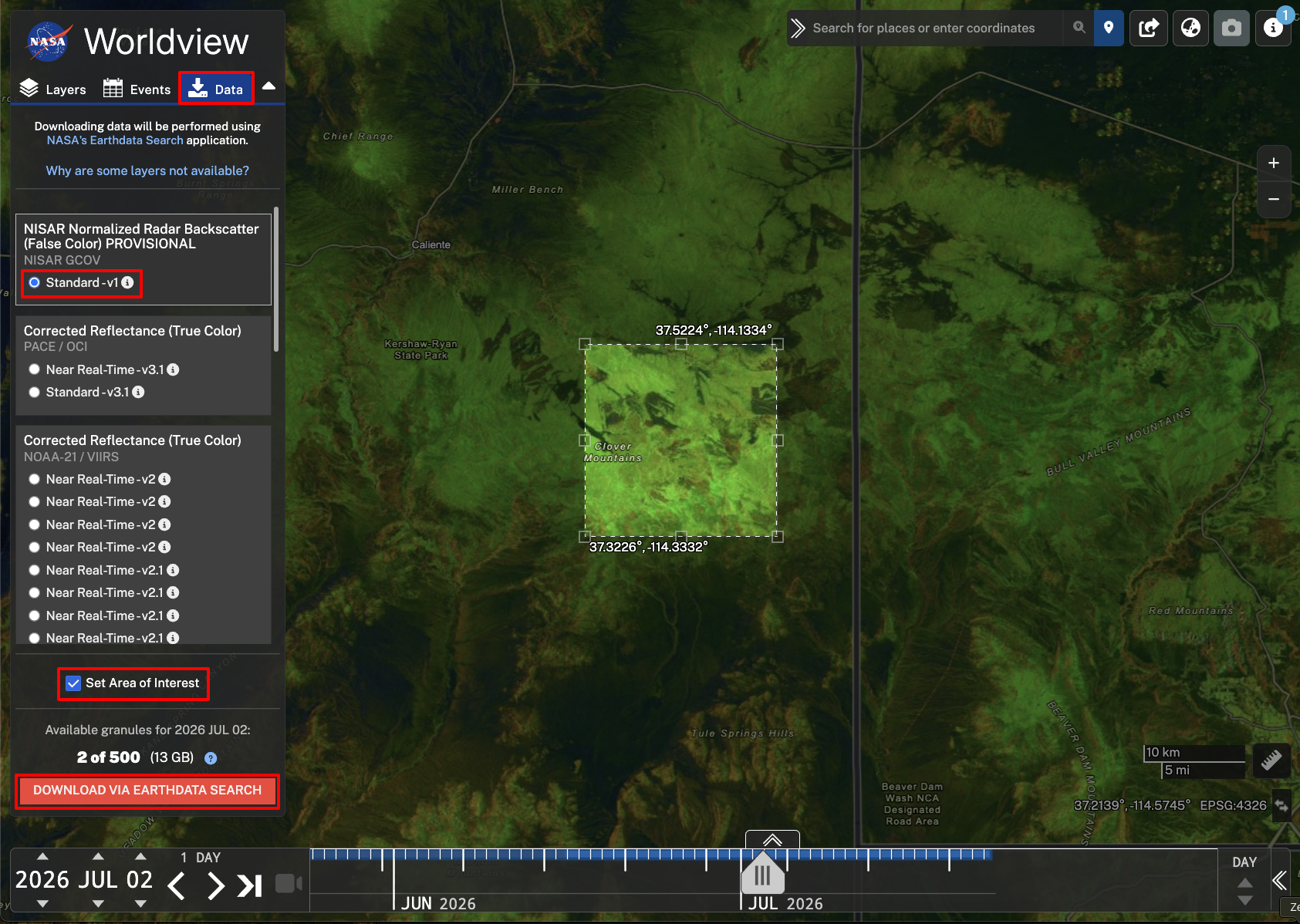The image size is (1300, 924).
Task: Click JUN 2026 on timeline axis
Action: (x=438, y=903)
